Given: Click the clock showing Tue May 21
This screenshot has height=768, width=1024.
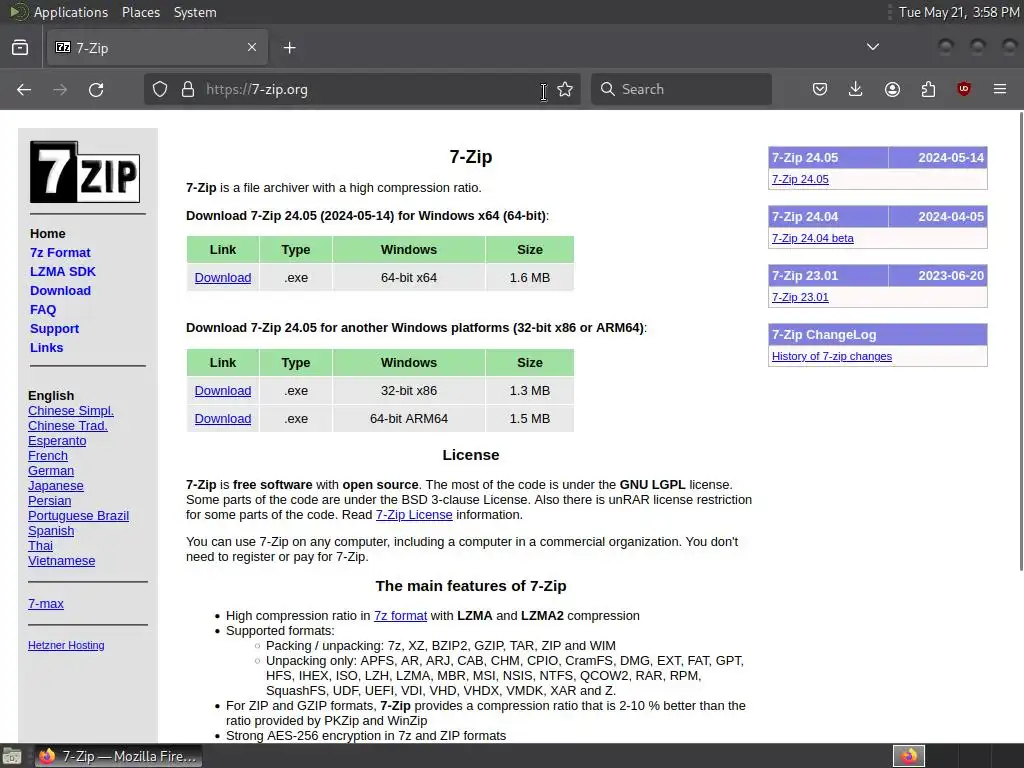Looking at the screenshot, I should (959, 12).
